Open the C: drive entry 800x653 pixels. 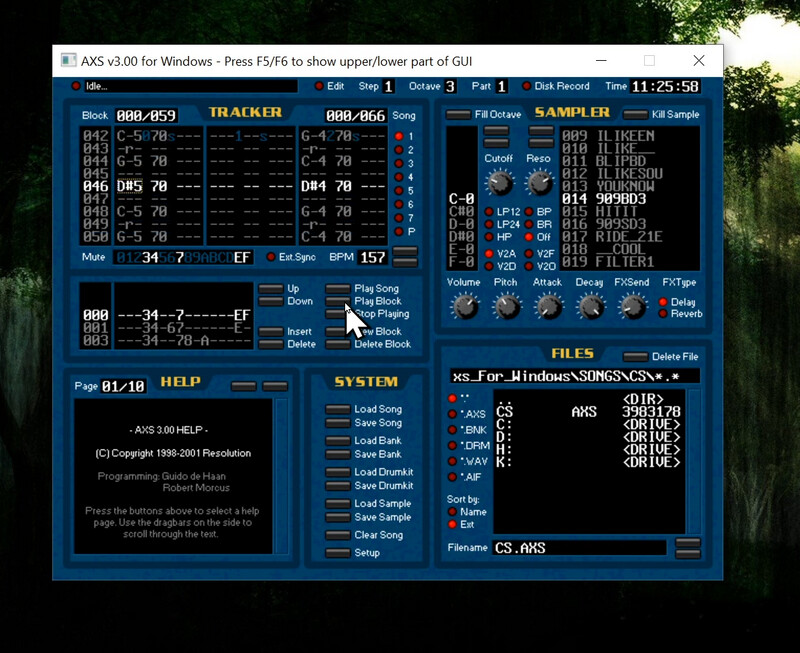pos(588,424)
